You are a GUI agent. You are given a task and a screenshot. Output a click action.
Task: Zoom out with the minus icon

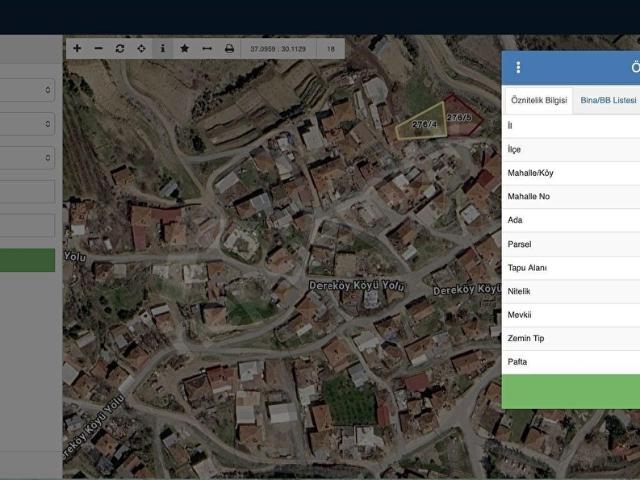(98, 49)
